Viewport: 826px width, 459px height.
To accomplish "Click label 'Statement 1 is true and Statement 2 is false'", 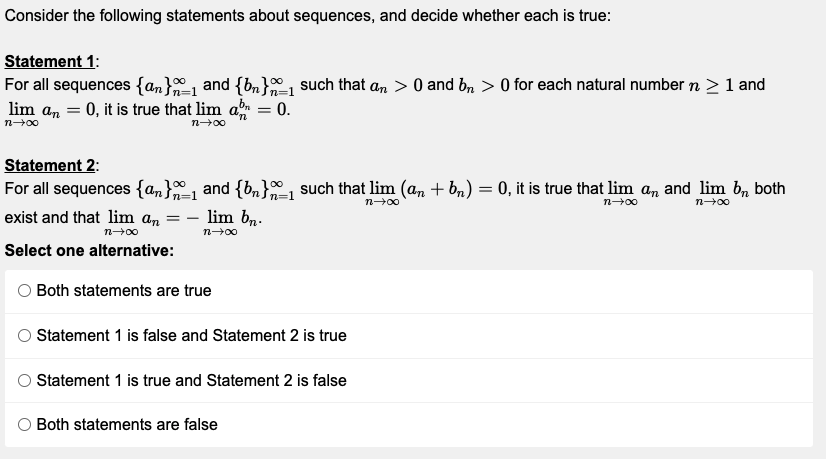I will 191,380.
